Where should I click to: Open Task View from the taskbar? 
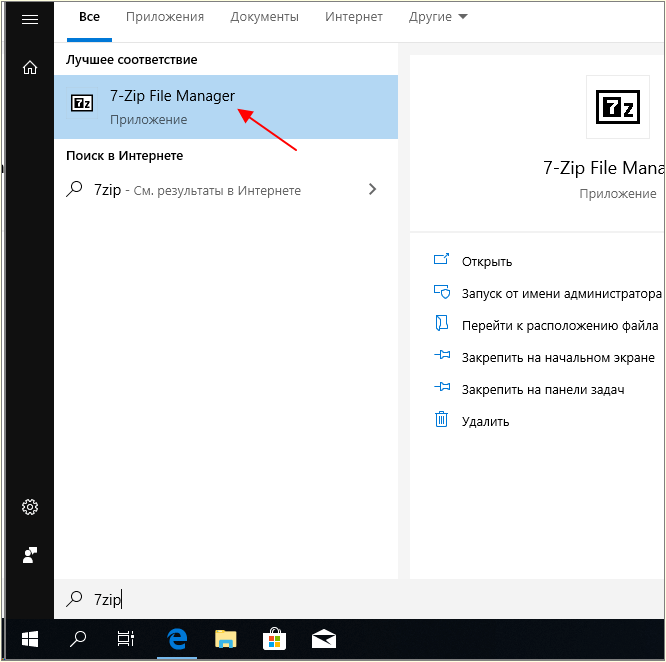pyautogui.click(x=126, y=639)
